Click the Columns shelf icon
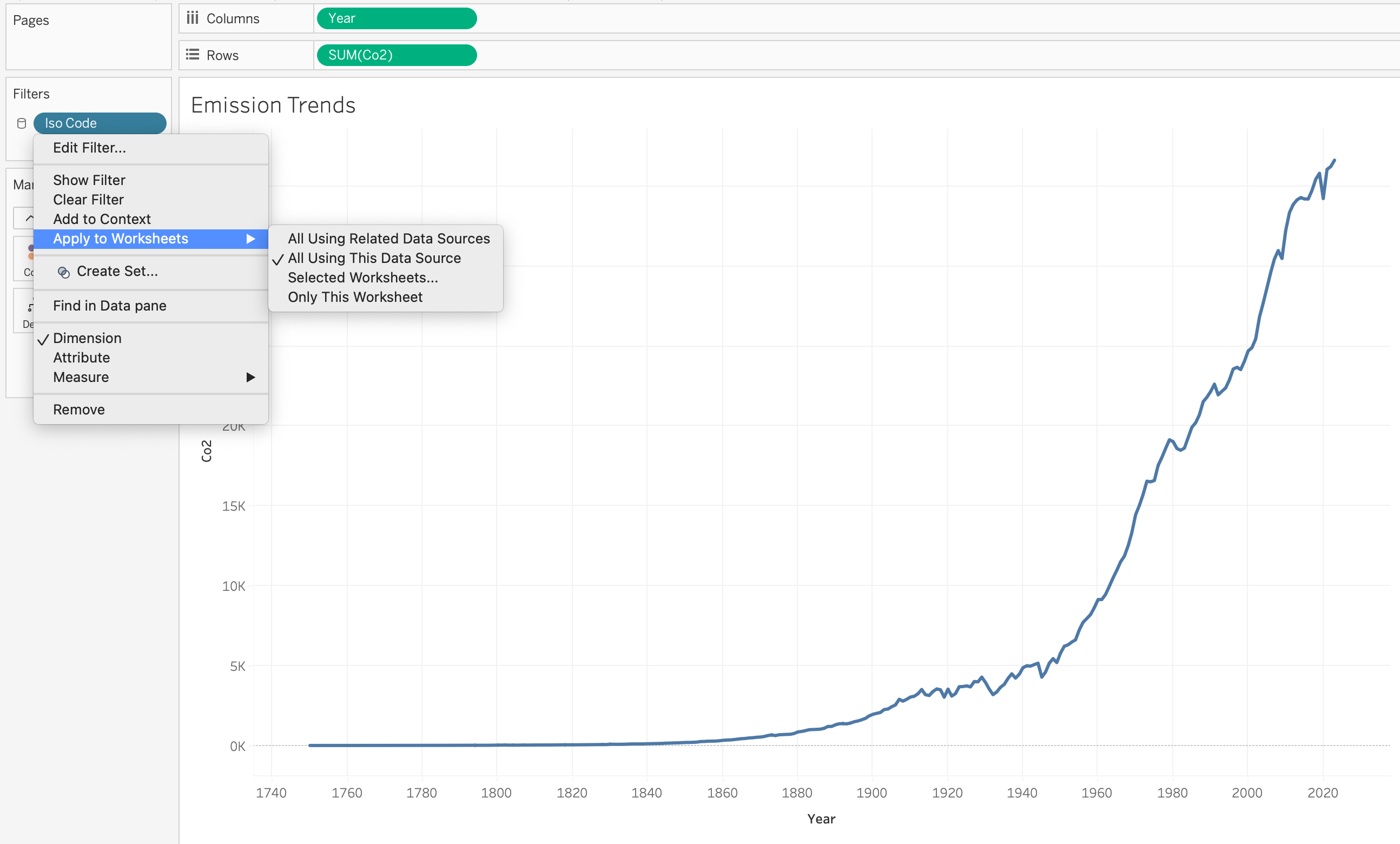1400x844 pixels. (193, 18)
